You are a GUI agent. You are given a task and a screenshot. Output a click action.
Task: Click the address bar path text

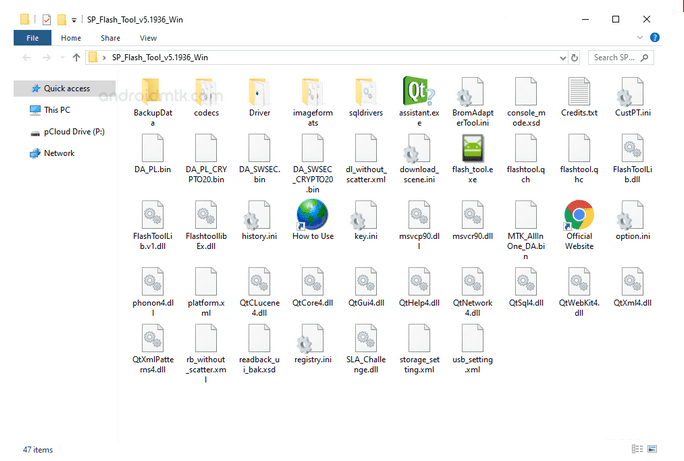click(x=160, y=58)
